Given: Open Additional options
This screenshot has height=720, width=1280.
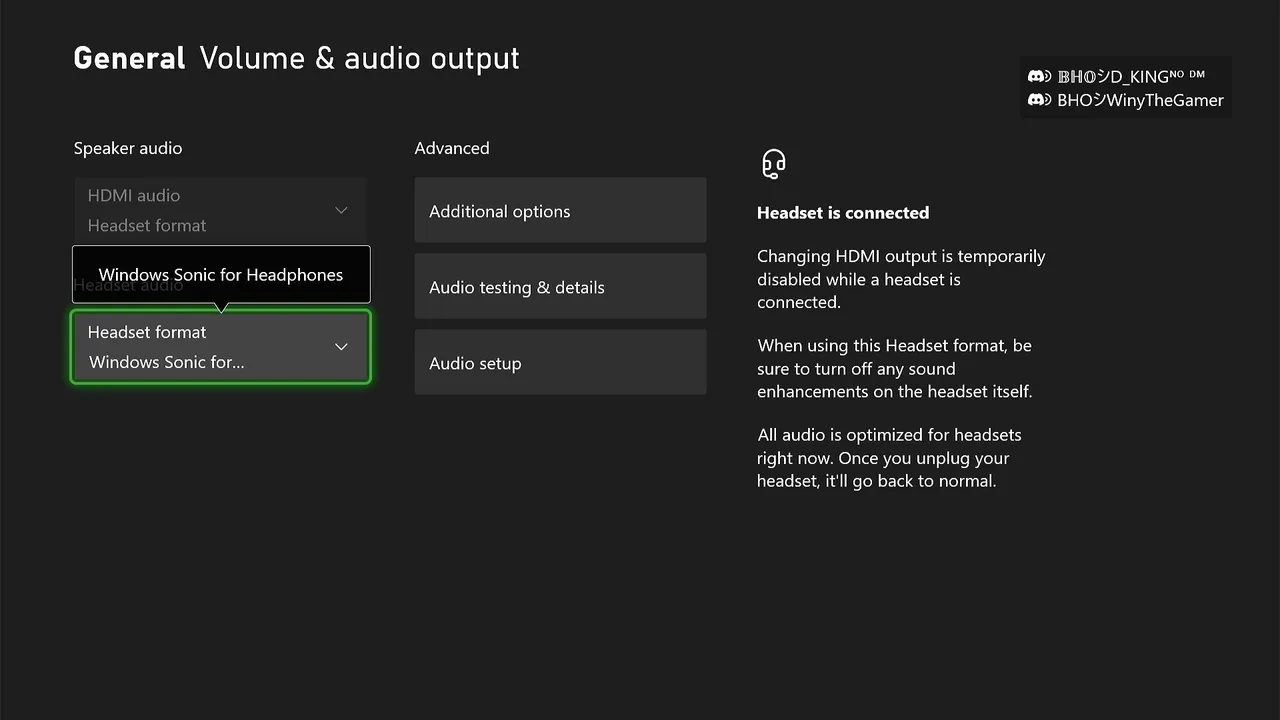Looking at the screenshot, I should (560, 211).
